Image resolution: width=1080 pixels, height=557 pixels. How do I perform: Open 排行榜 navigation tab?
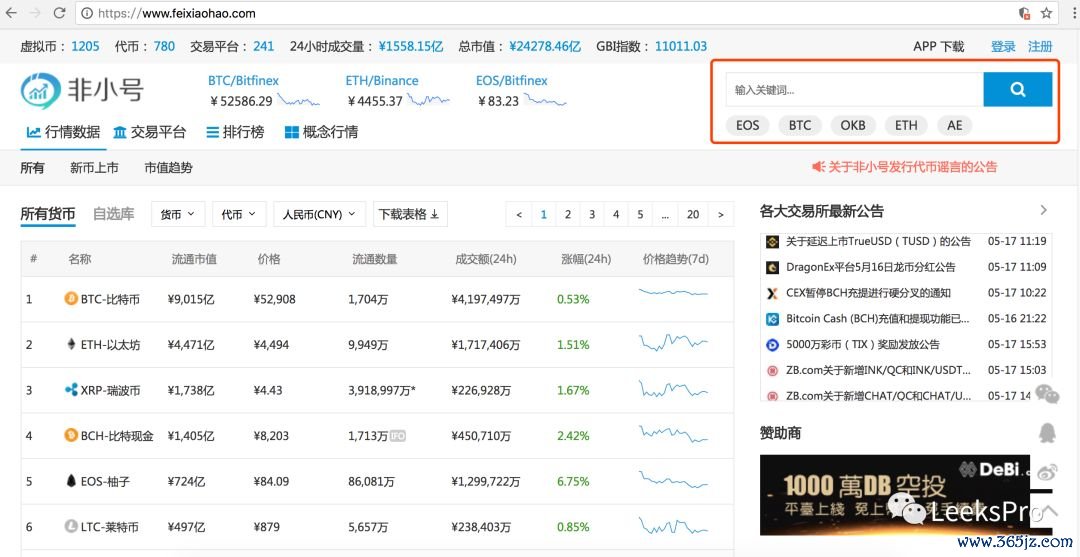235,132
